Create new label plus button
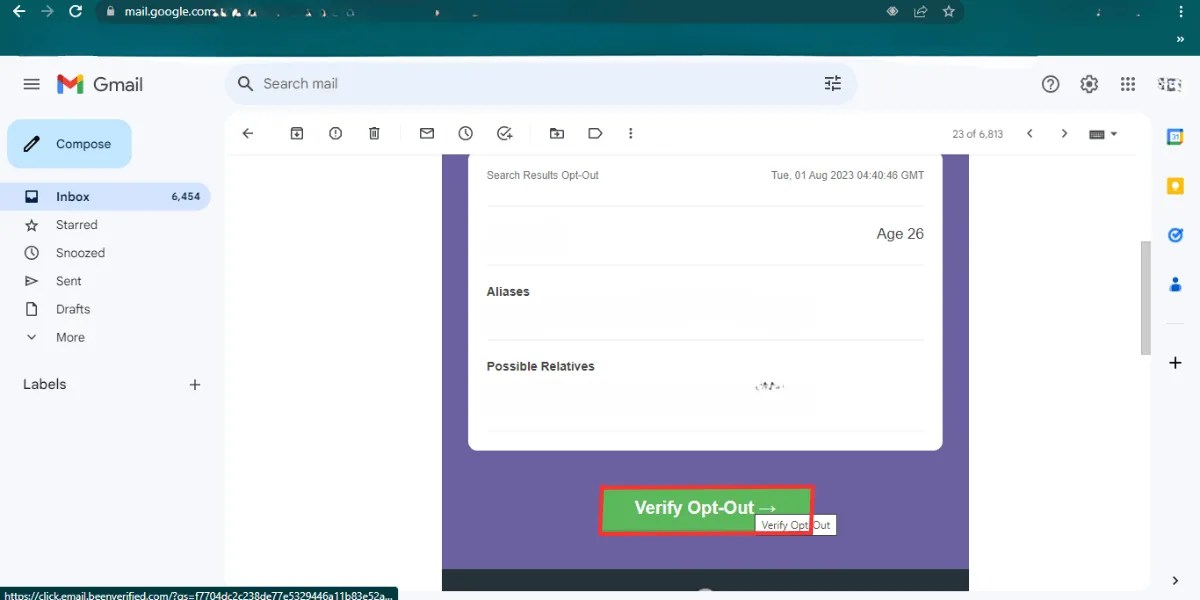 point(195,384)
